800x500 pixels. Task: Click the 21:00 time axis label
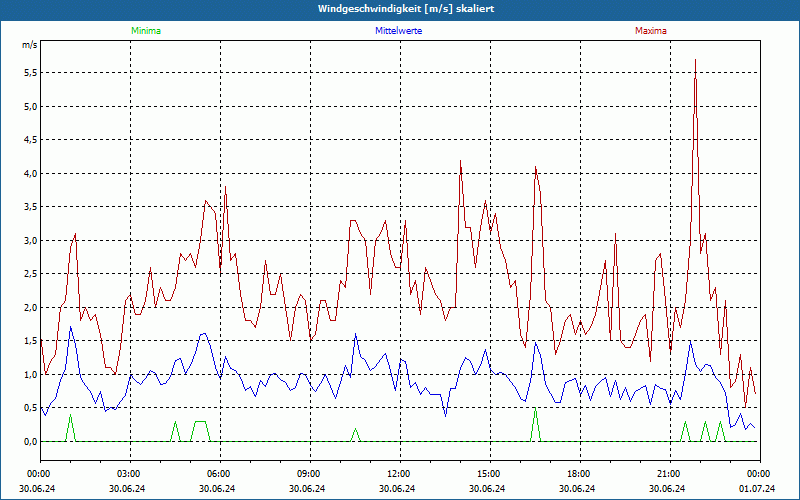(x=670, y=474)
